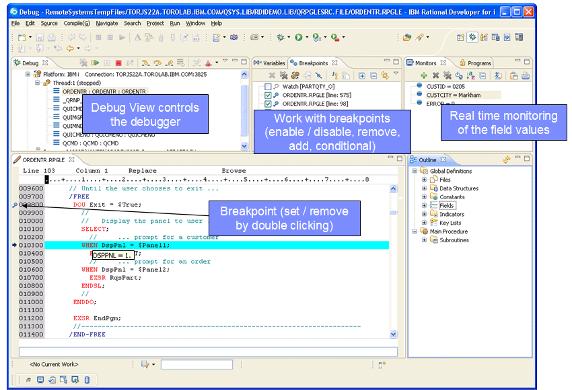Click Remove Monitor X icon in Monitors view
Screen dimensions: 572x390
click(436, 76)
